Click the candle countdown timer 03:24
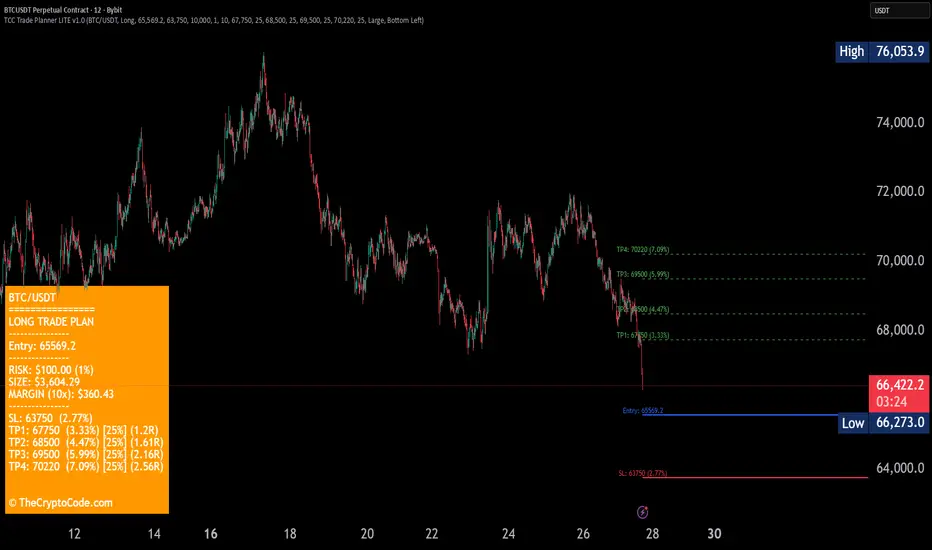The height and width of the screenshot is (550, 932). [x=892, y=402]
